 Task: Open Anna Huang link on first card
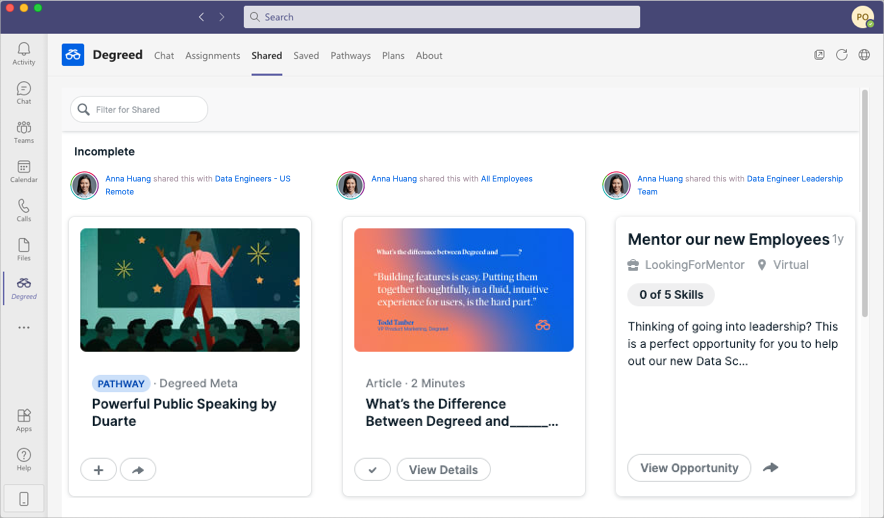pyautogui.click(x=128, y=179)
